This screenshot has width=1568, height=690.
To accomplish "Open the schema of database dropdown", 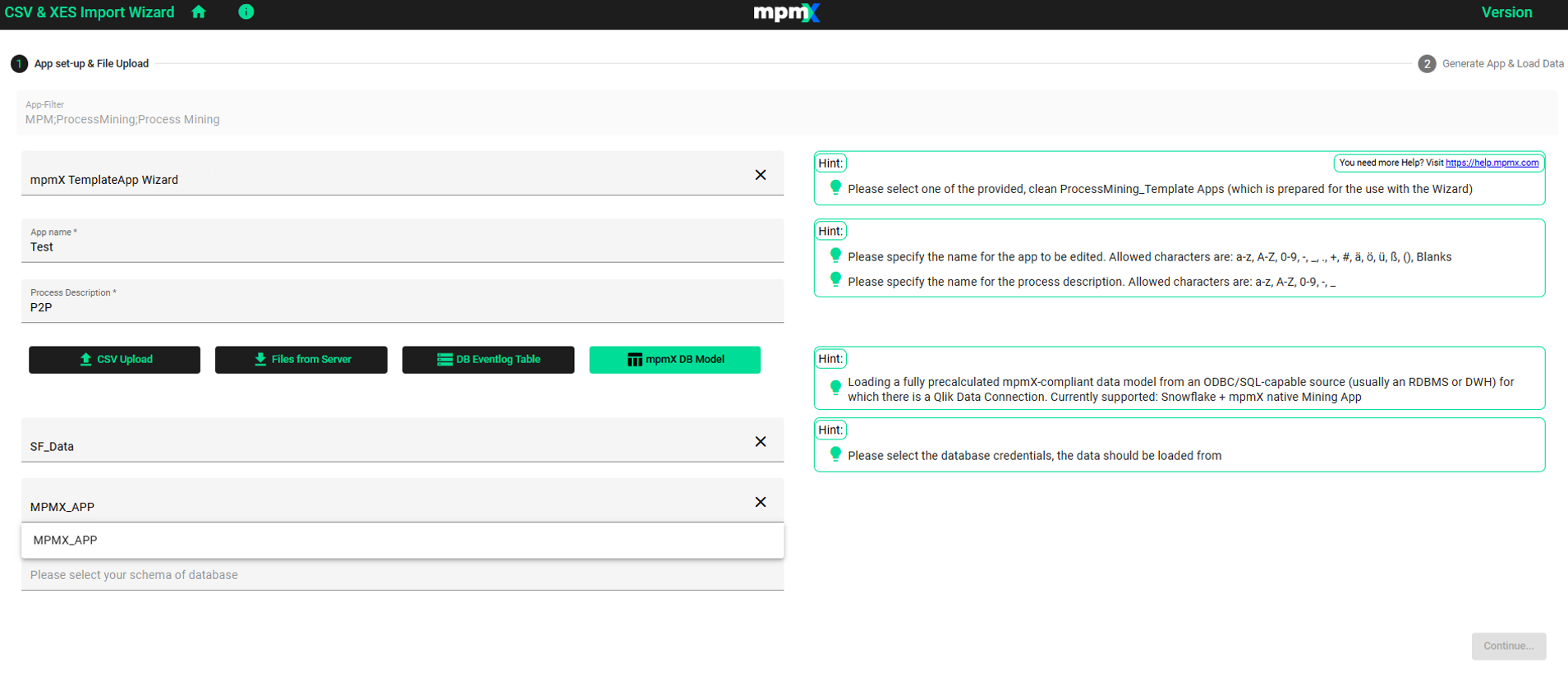I will [402, 575].
